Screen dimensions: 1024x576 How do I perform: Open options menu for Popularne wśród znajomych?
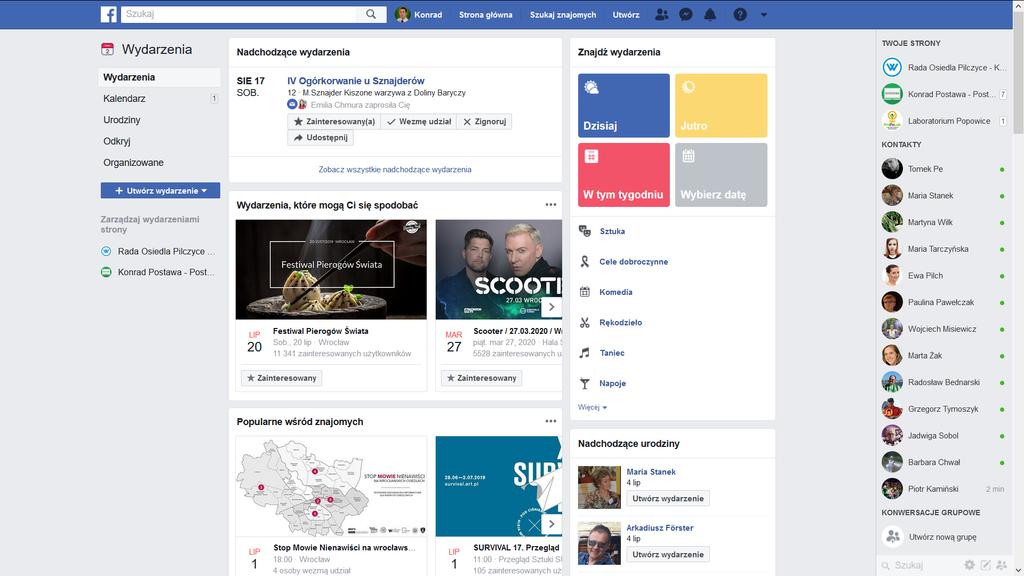(551, 421)
